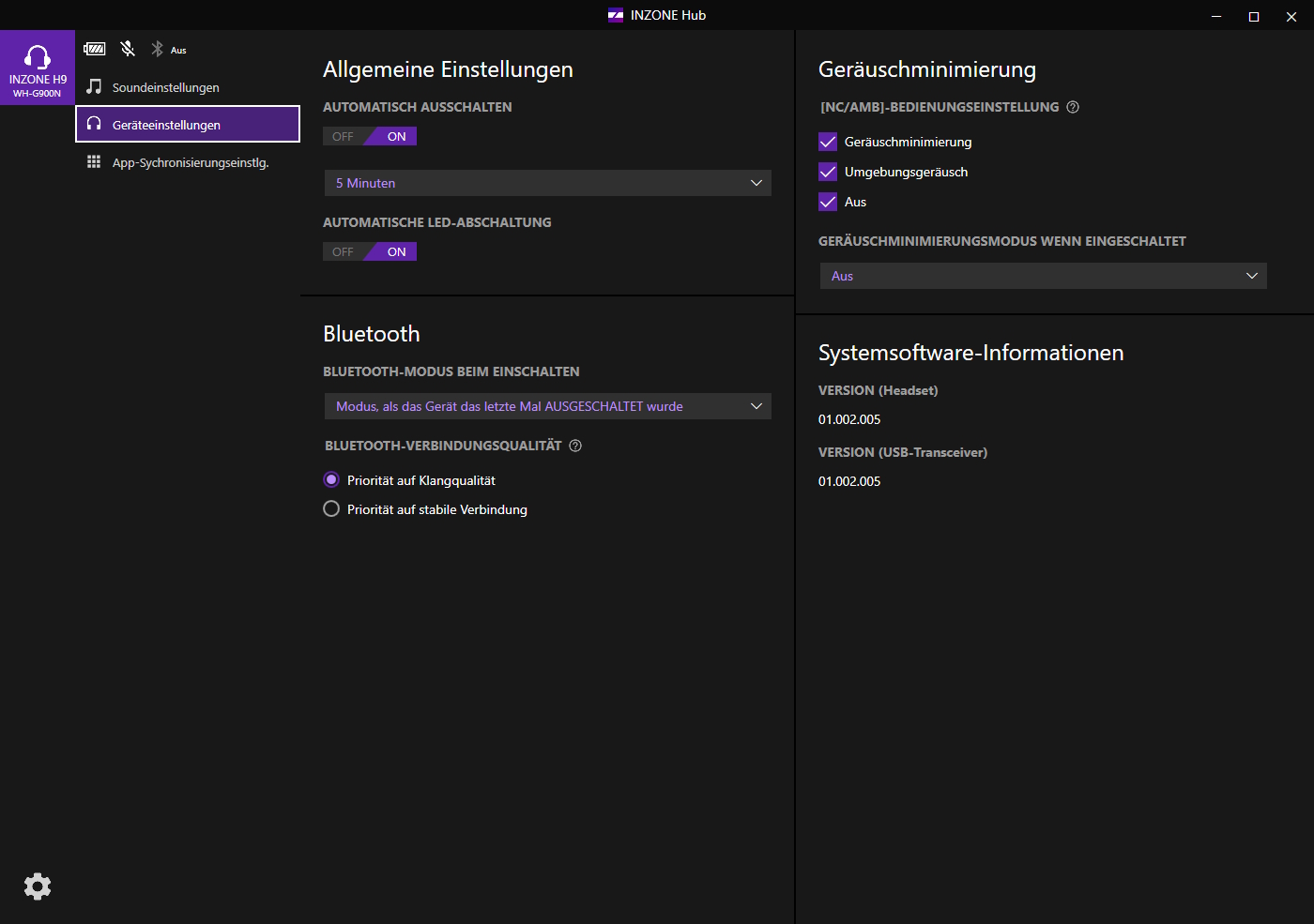Open App-Sychronisierungseinstlg. menu item

click(188, 162)
